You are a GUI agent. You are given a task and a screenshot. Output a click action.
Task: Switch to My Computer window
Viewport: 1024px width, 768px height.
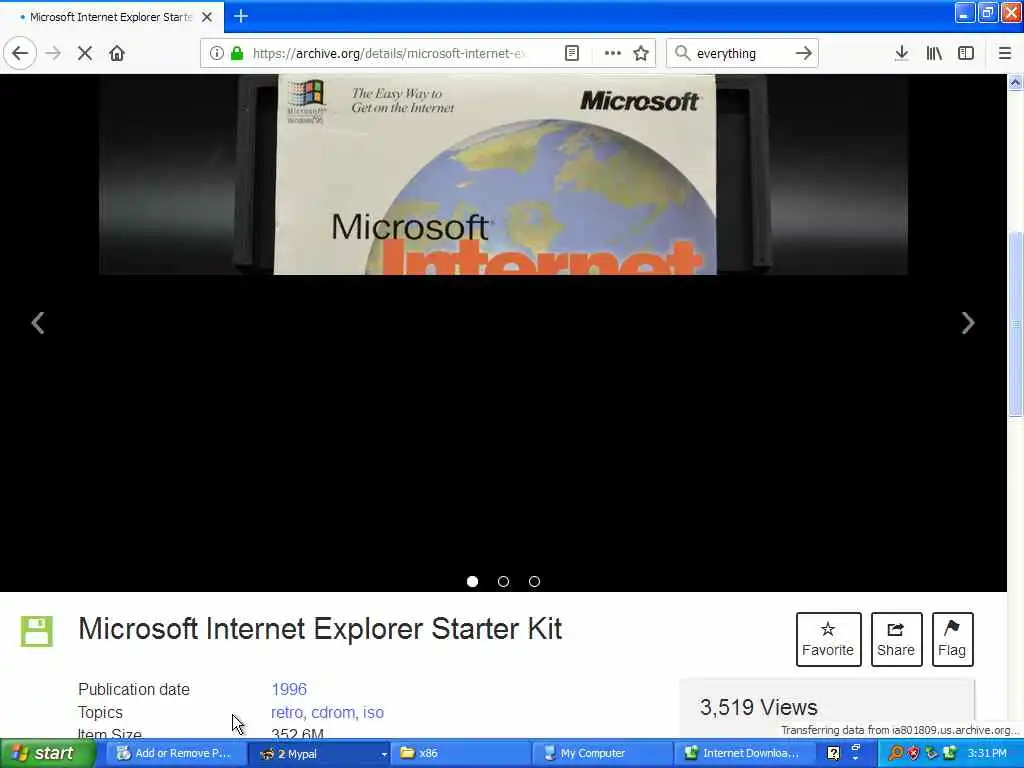[x=601, y=754]
